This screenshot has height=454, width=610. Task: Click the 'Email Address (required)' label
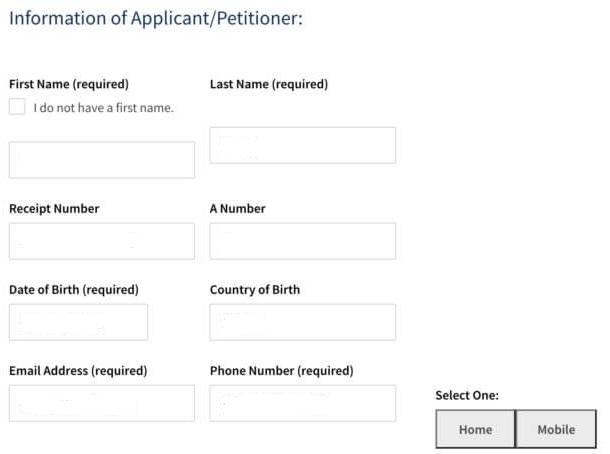[78, 371]
